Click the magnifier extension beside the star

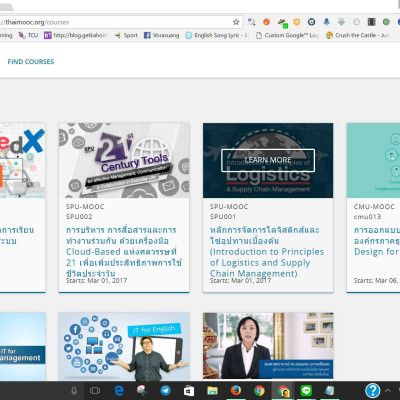(x=252, y=22)
